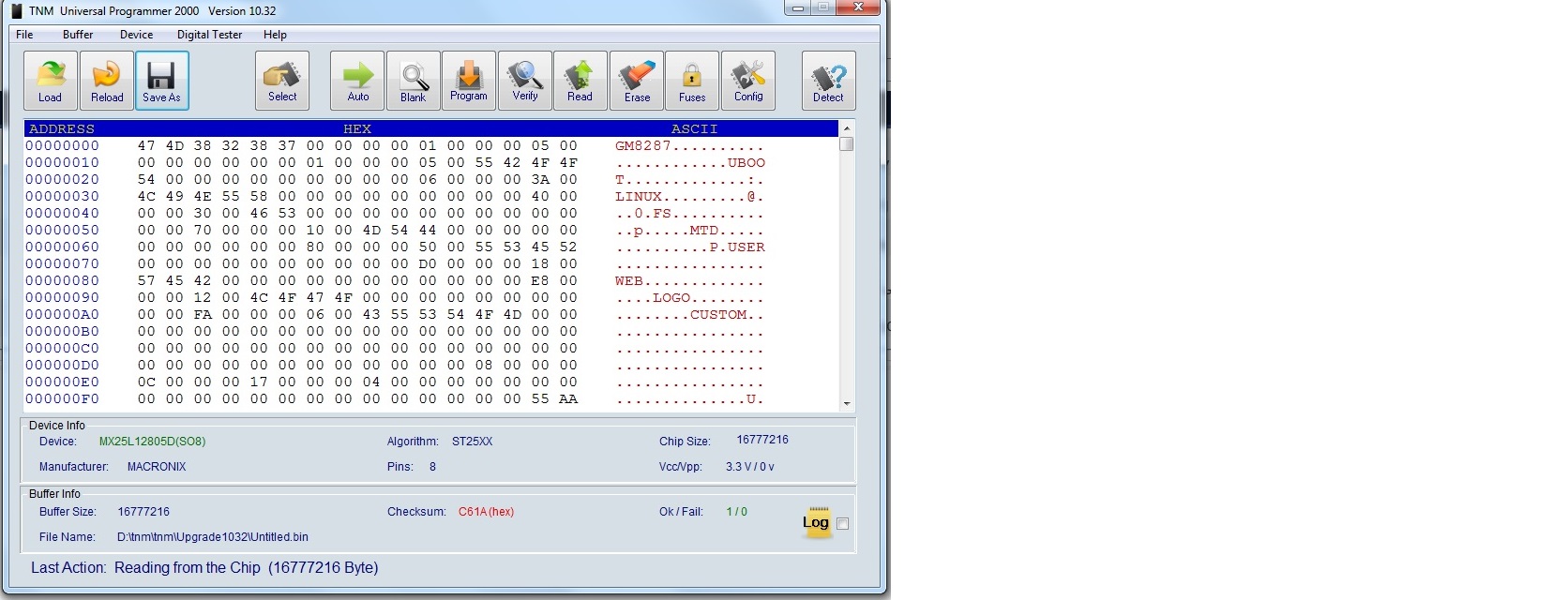The width and height of the screenshot is (1568, 600).
Task: Click the Erase eraser icon
Action: point(637,81)
